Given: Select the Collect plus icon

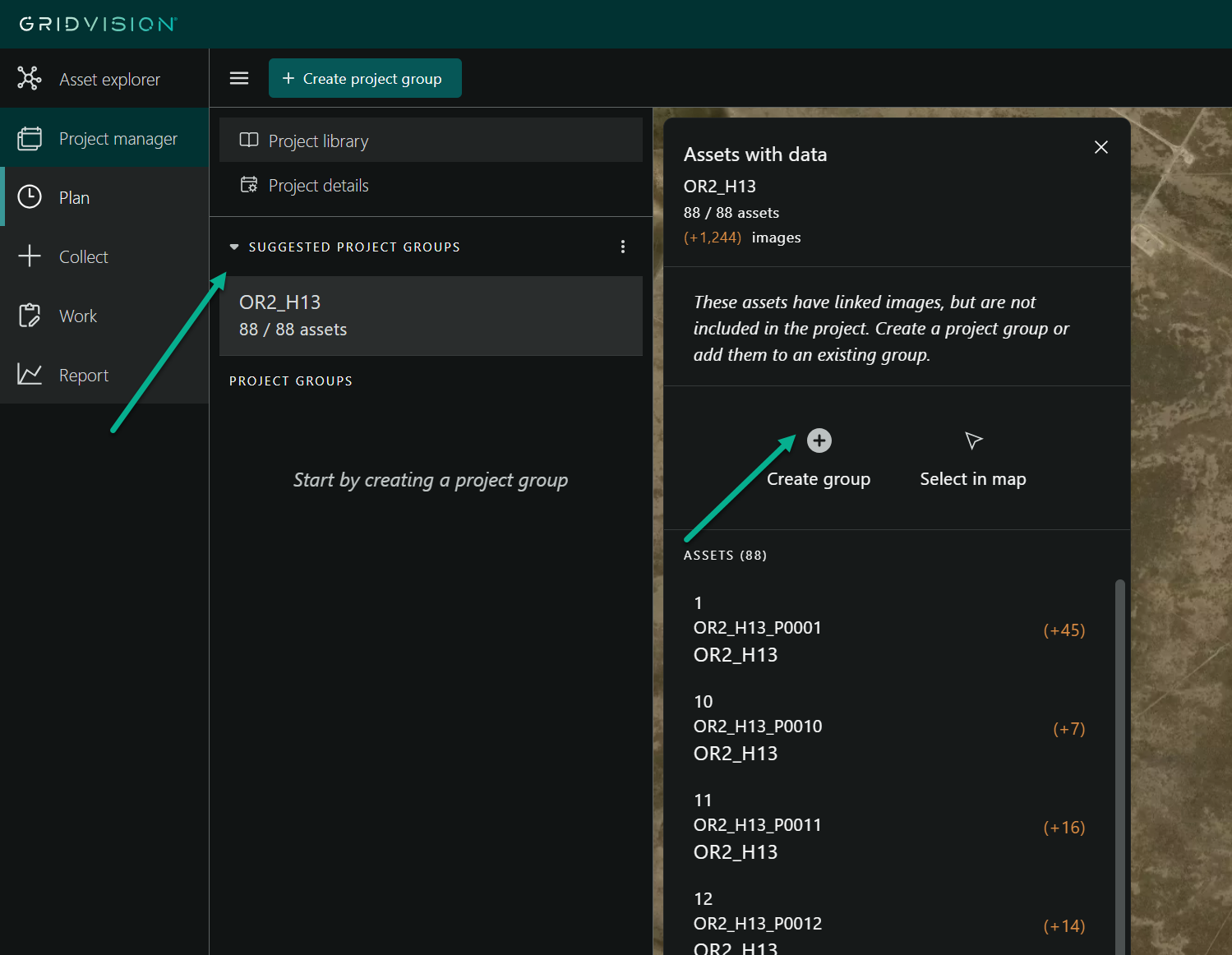Looking at the screenshot, I should pyautogui.click(x=30, y=256).
